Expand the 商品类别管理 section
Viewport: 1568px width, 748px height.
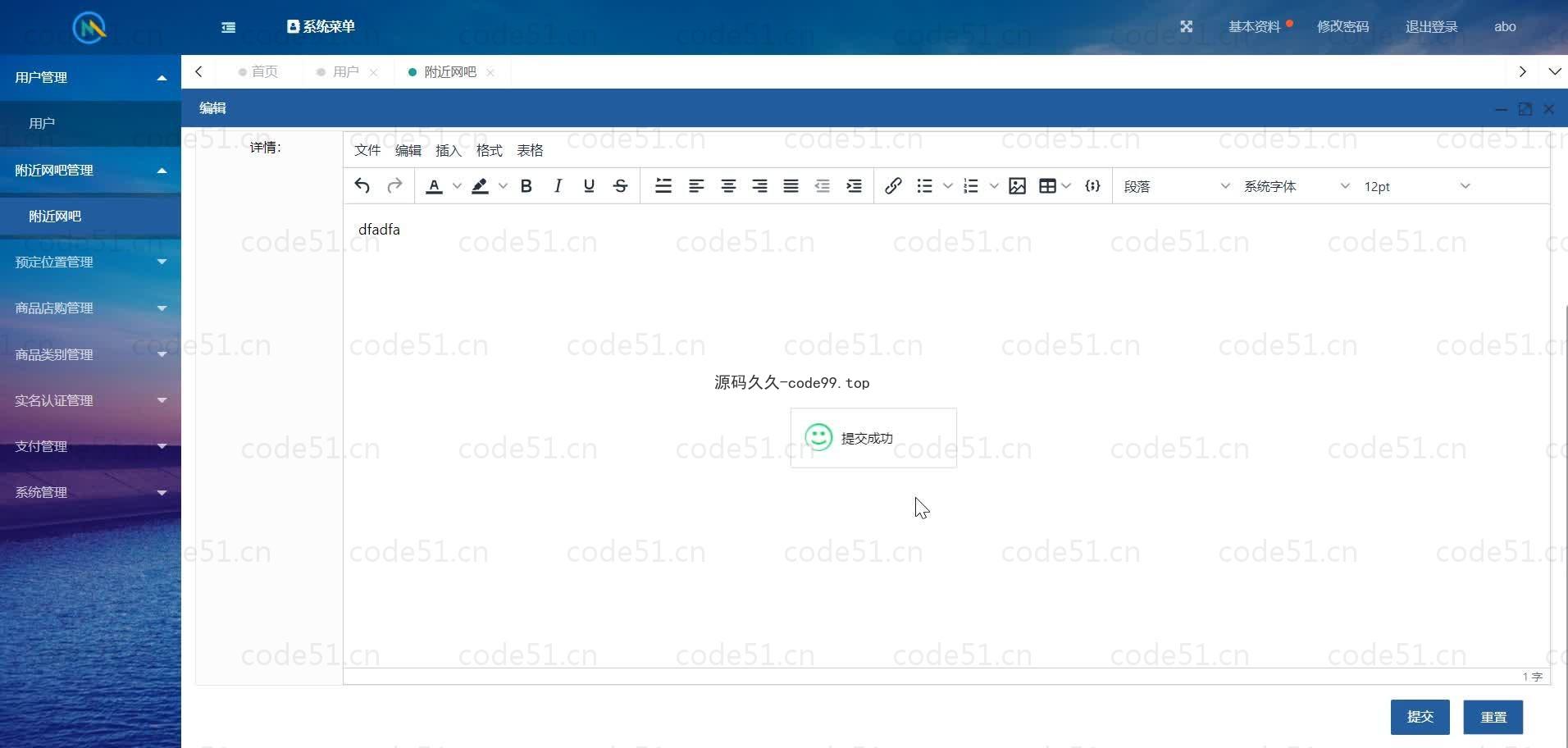click(x=90, y=354)
